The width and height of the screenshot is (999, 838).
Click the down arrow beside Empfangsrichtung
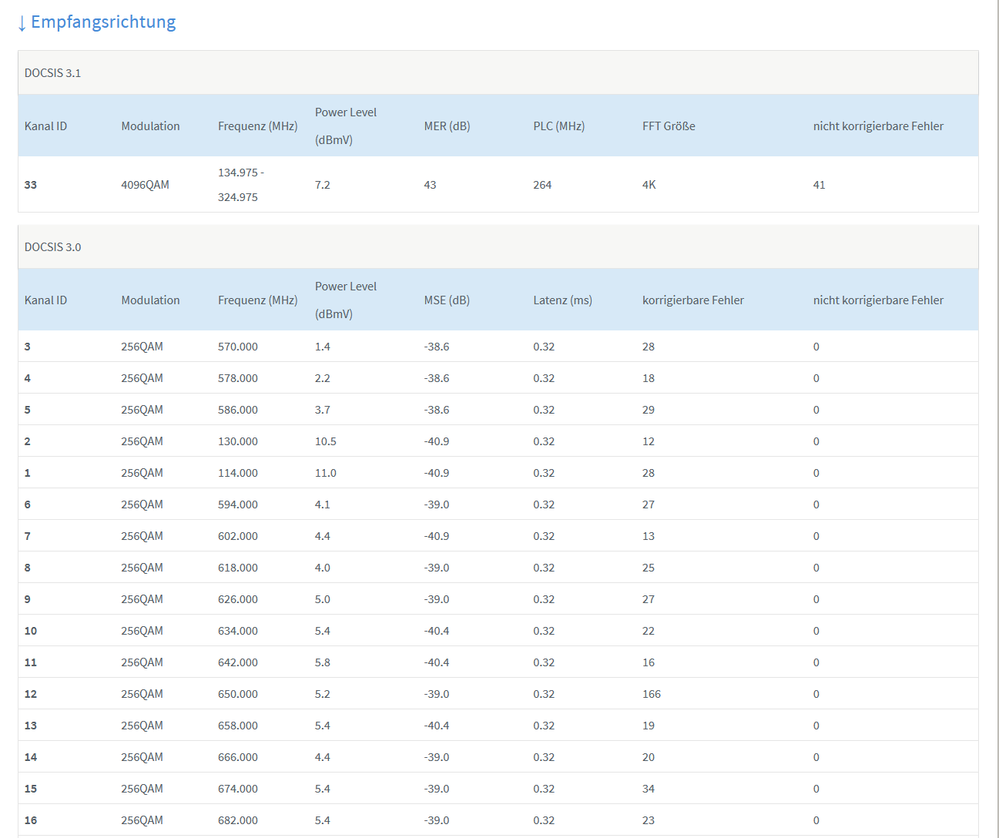(x=22, y=23)
